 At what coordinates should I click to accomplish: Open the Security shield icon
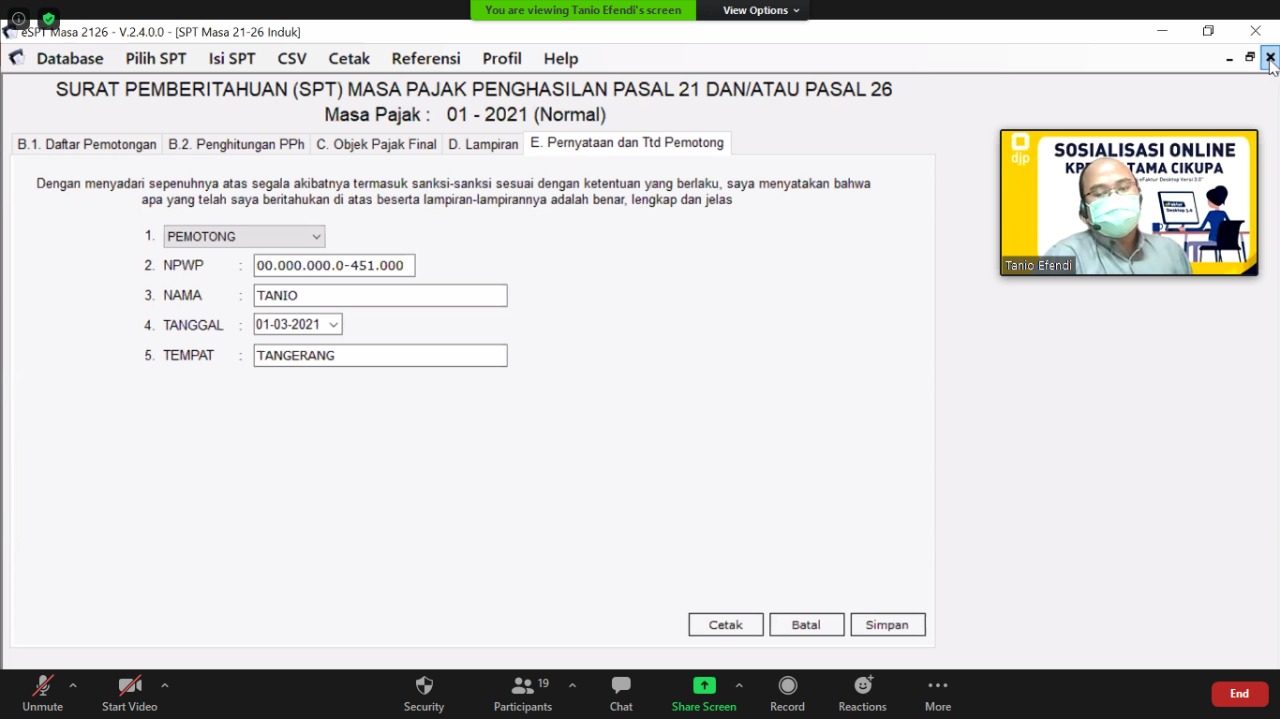(x=424, y=686)
